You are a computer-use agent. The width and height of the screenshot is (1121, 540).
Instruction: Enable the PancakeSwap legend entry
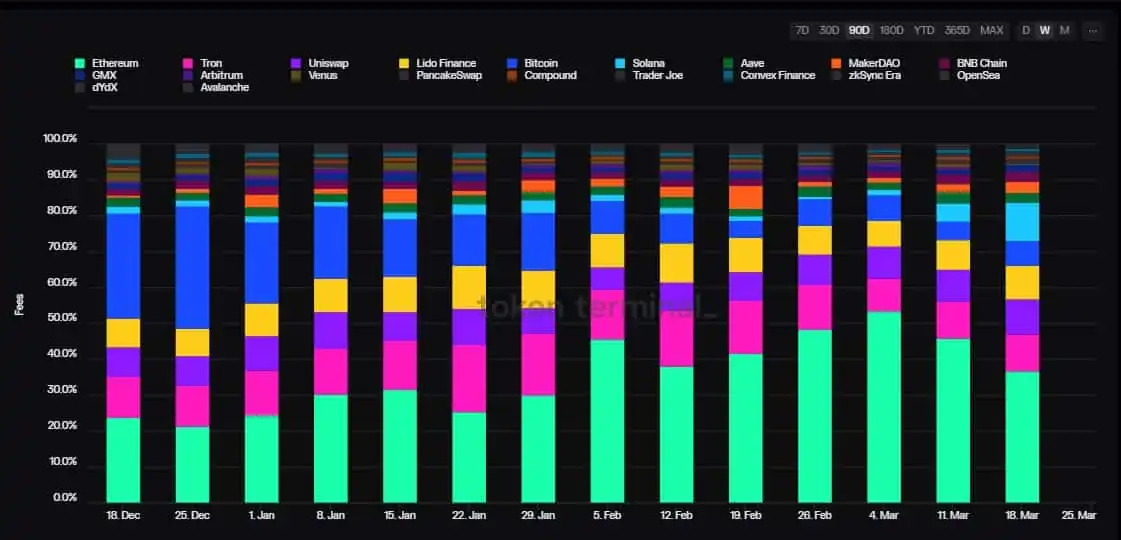[440, 75]
